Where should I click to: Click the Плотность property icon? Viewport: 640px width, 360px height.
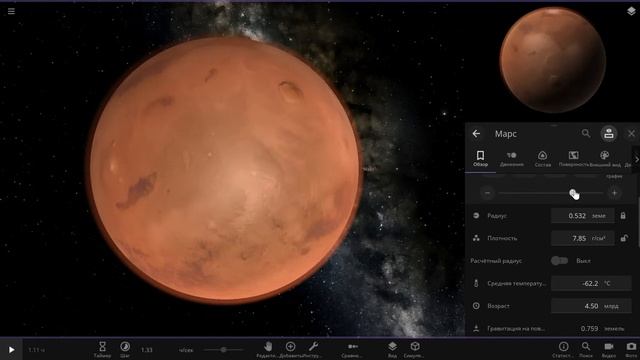pyautogui.click(x=476, y=238)
